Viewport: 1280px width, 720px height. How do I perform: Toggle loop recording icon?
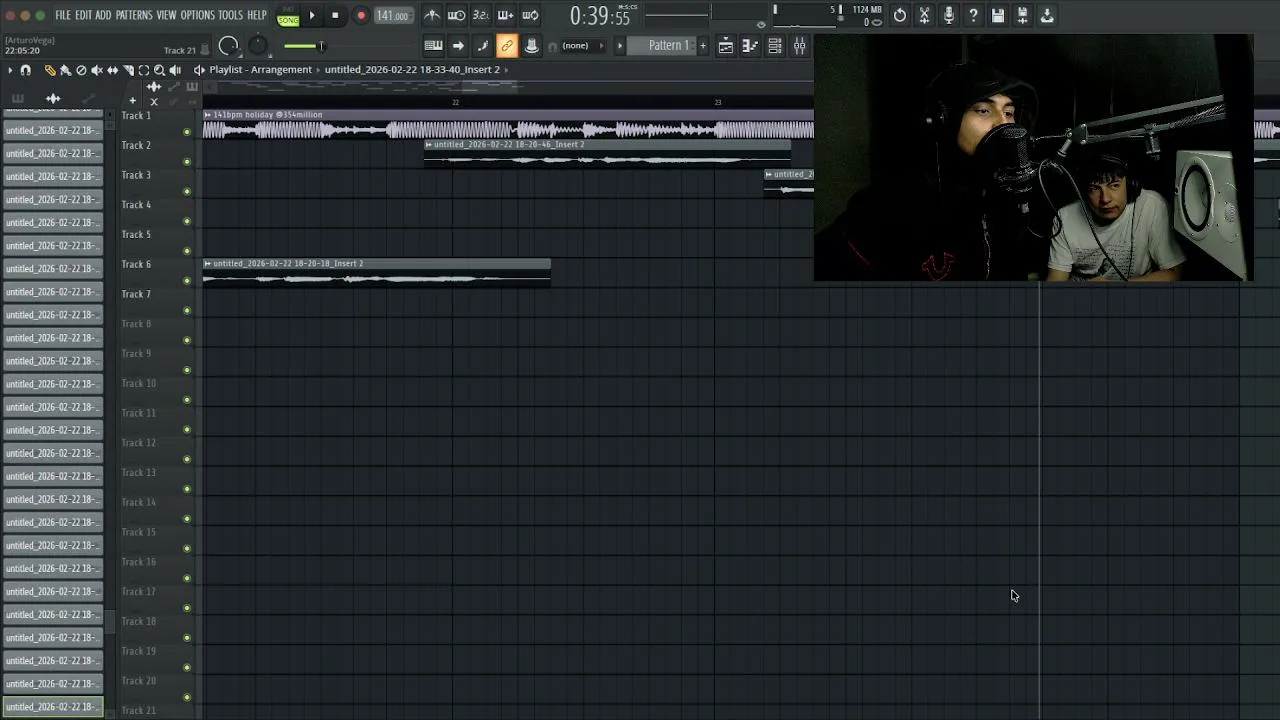(531, 15)
